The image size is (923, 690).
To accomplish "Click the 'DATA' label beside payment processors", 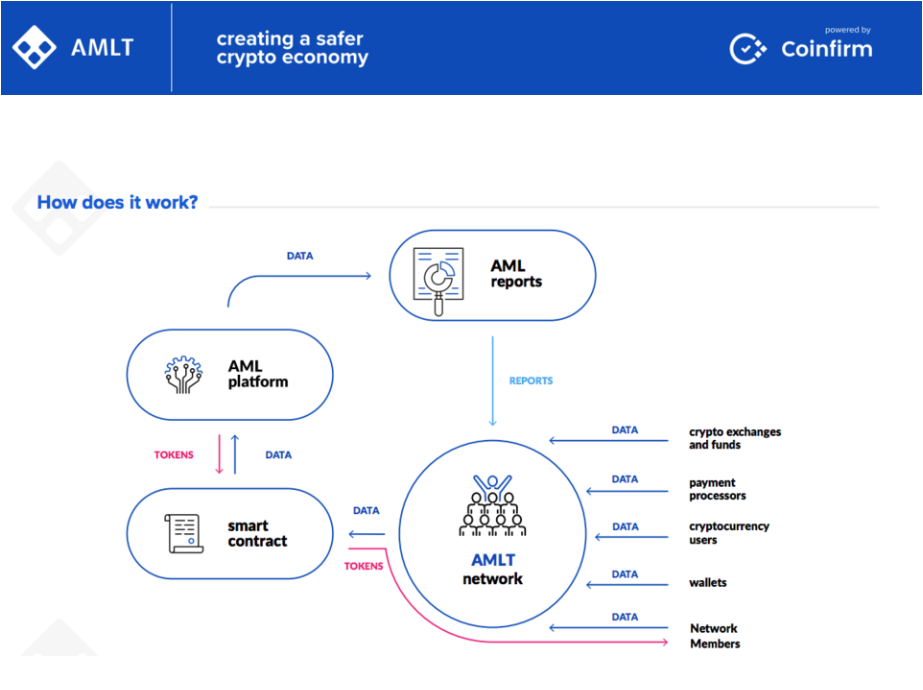I will point(625,479).
